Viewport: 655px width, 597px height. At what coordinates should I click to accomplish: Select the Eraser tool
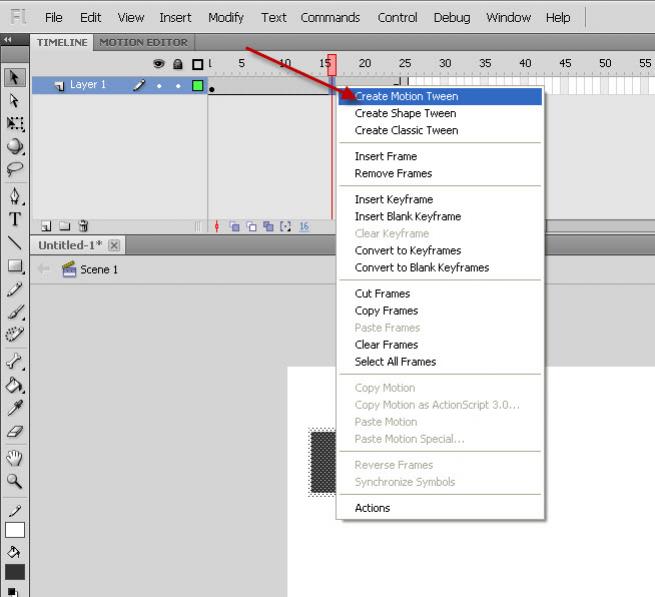[x=15, y=431]
